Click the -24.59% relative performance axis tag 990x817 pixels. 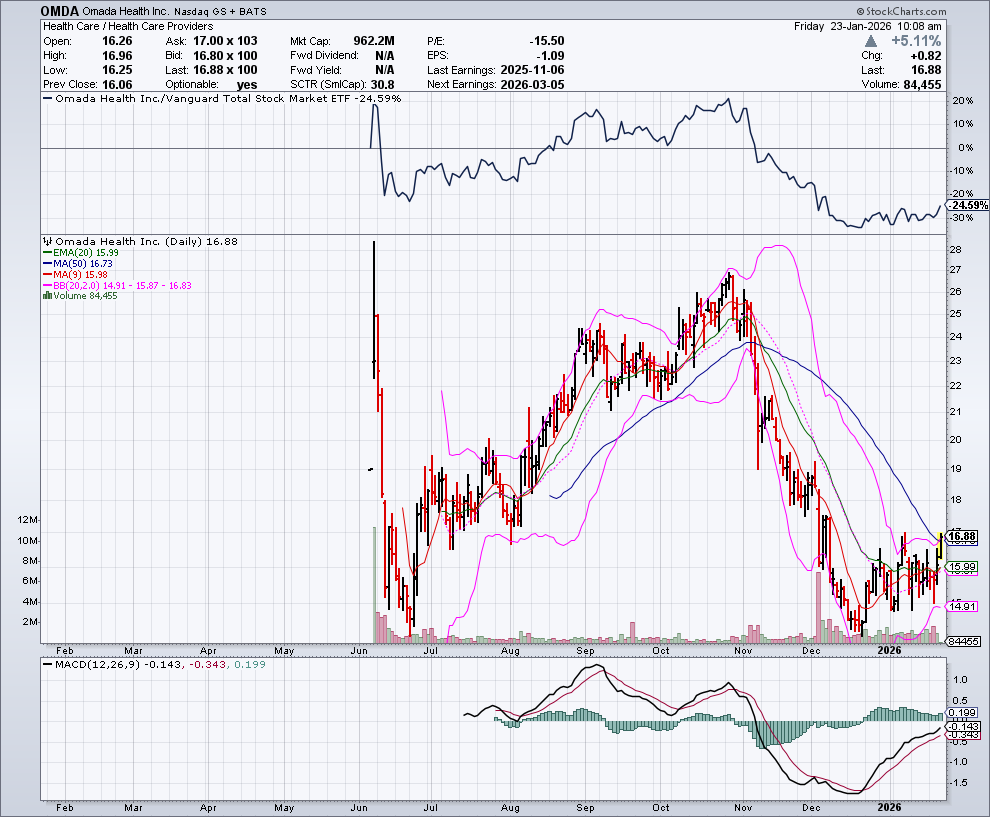tap(968, 205)
